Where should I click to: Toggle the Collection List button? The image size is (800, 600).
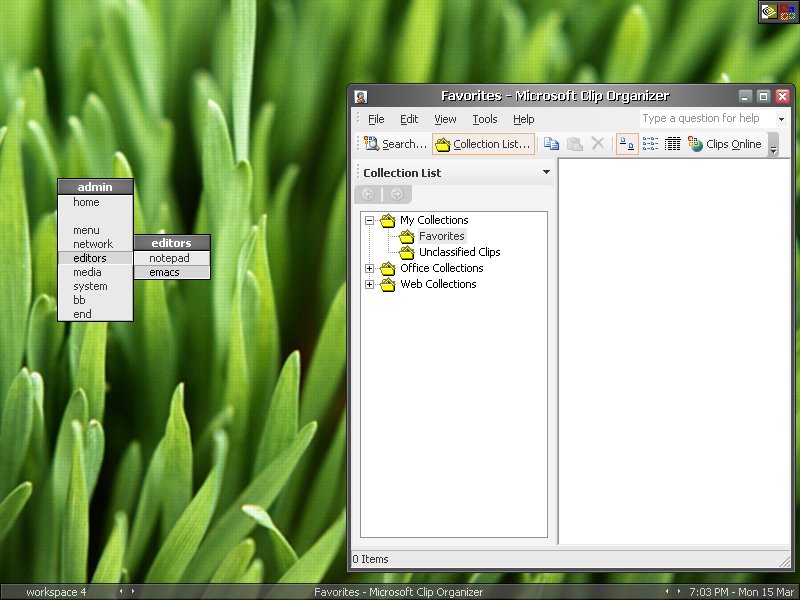tap(483, 144)
